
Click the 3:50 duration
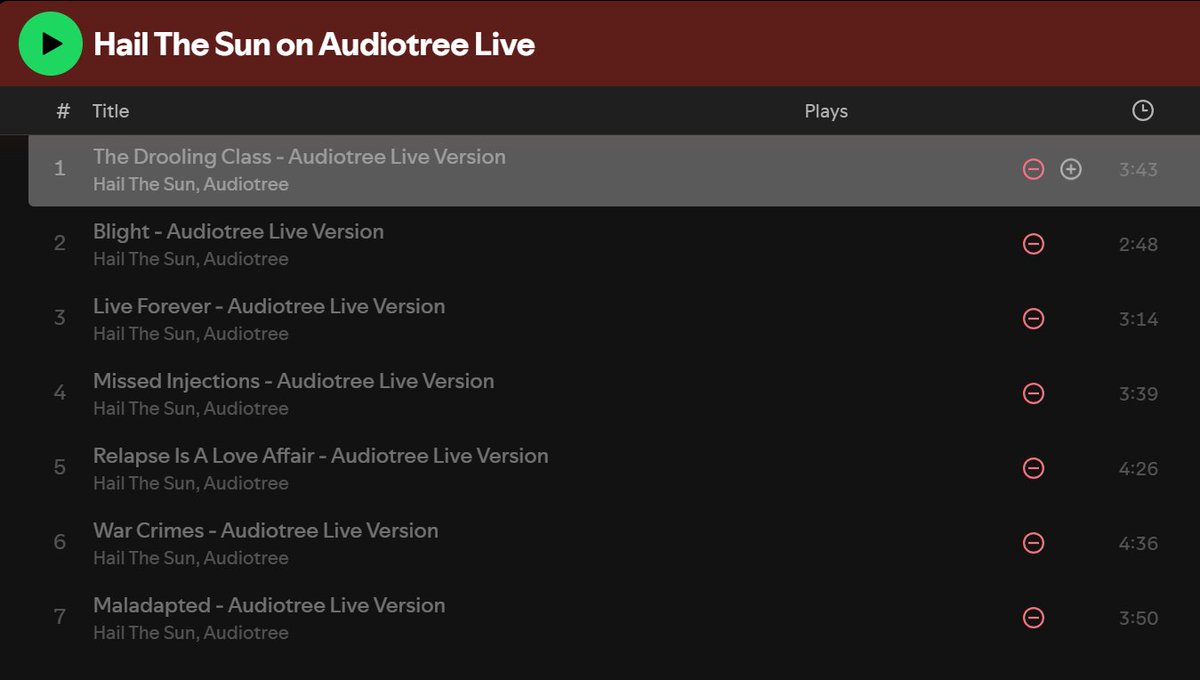1138,619
